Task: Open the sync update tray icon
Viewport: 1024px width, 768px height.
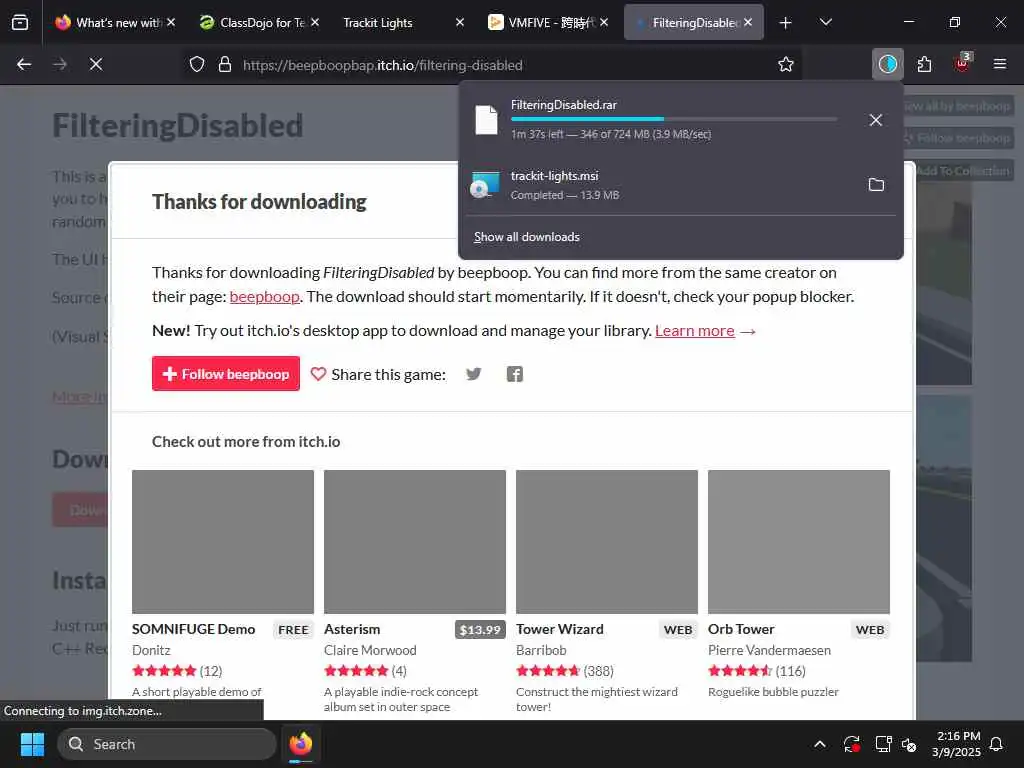Action: tap(852, 744)
